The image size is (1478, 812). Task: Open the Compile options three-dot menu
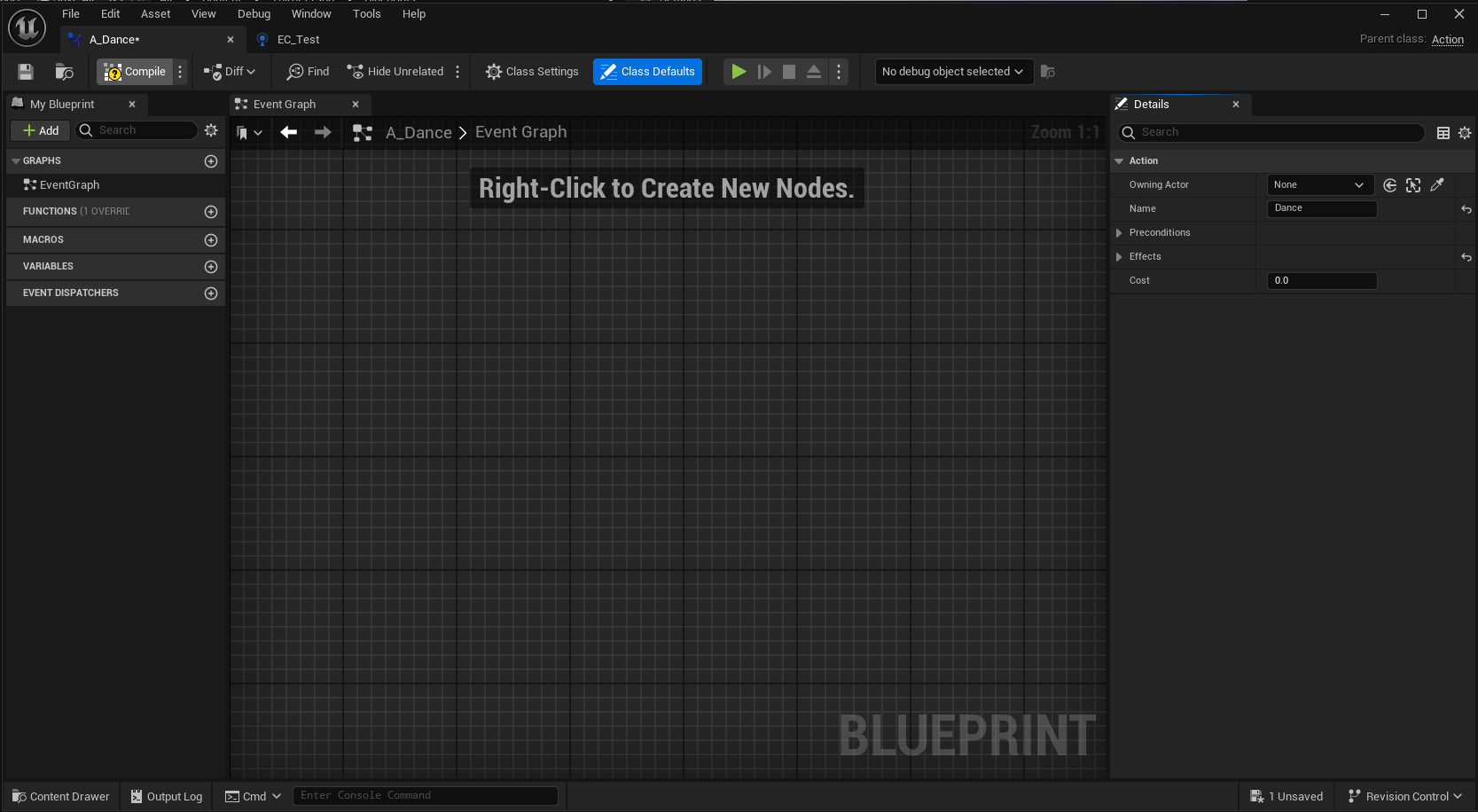click(x=180, y=72)
